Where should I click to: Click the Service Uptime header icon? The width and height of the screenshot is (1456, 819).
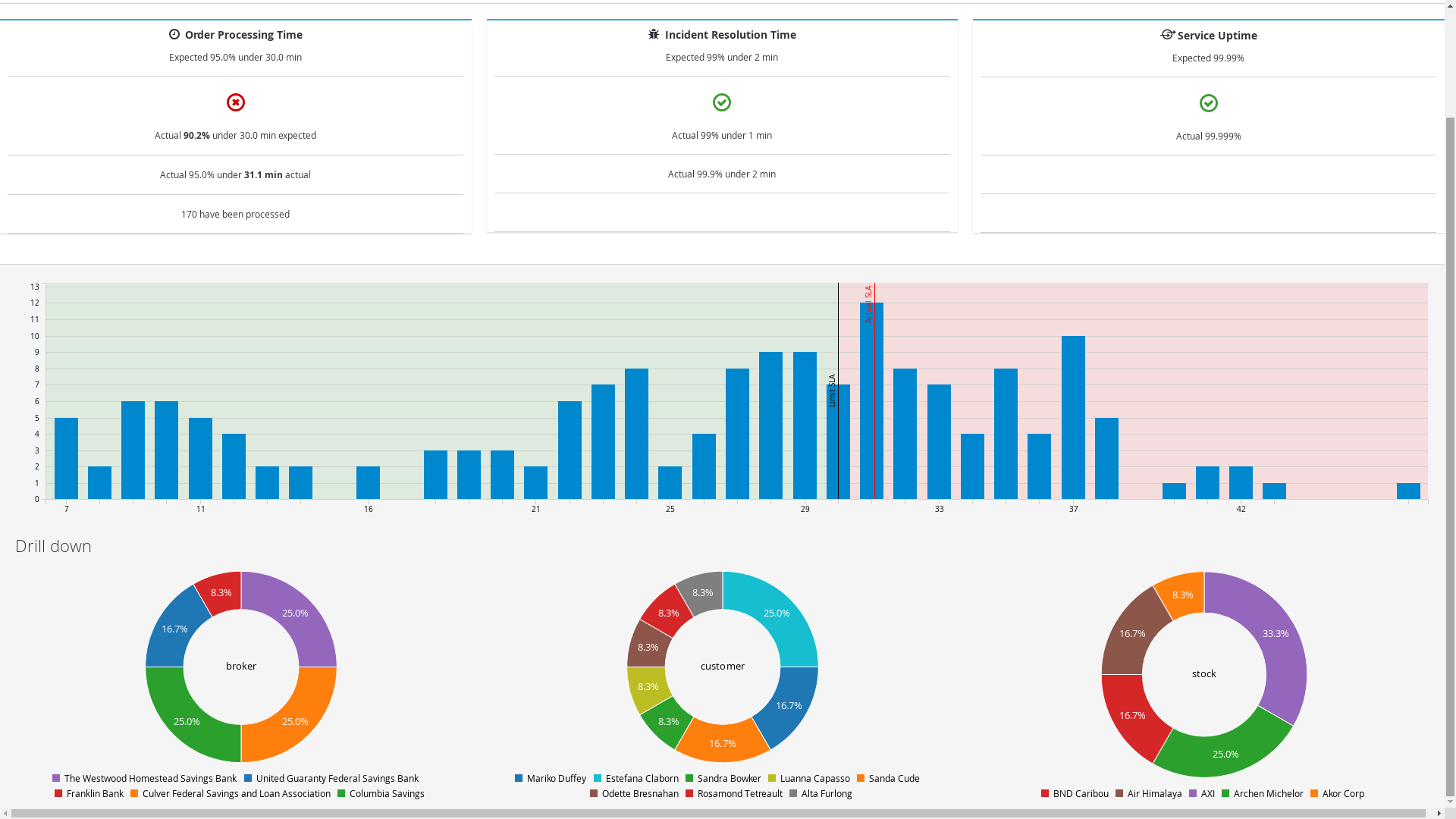(x=1168, y=34)
